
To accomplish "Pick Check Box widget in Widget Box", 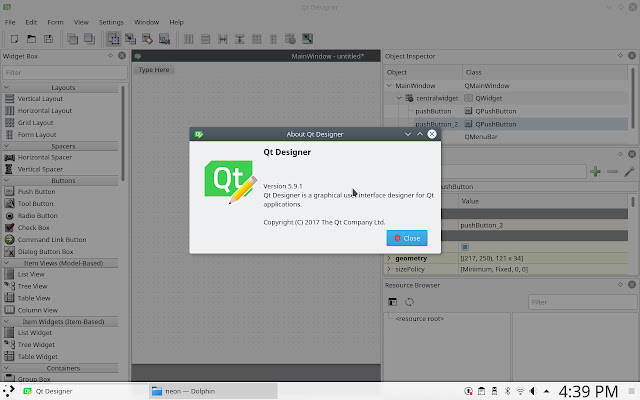I will click(33, 227).
